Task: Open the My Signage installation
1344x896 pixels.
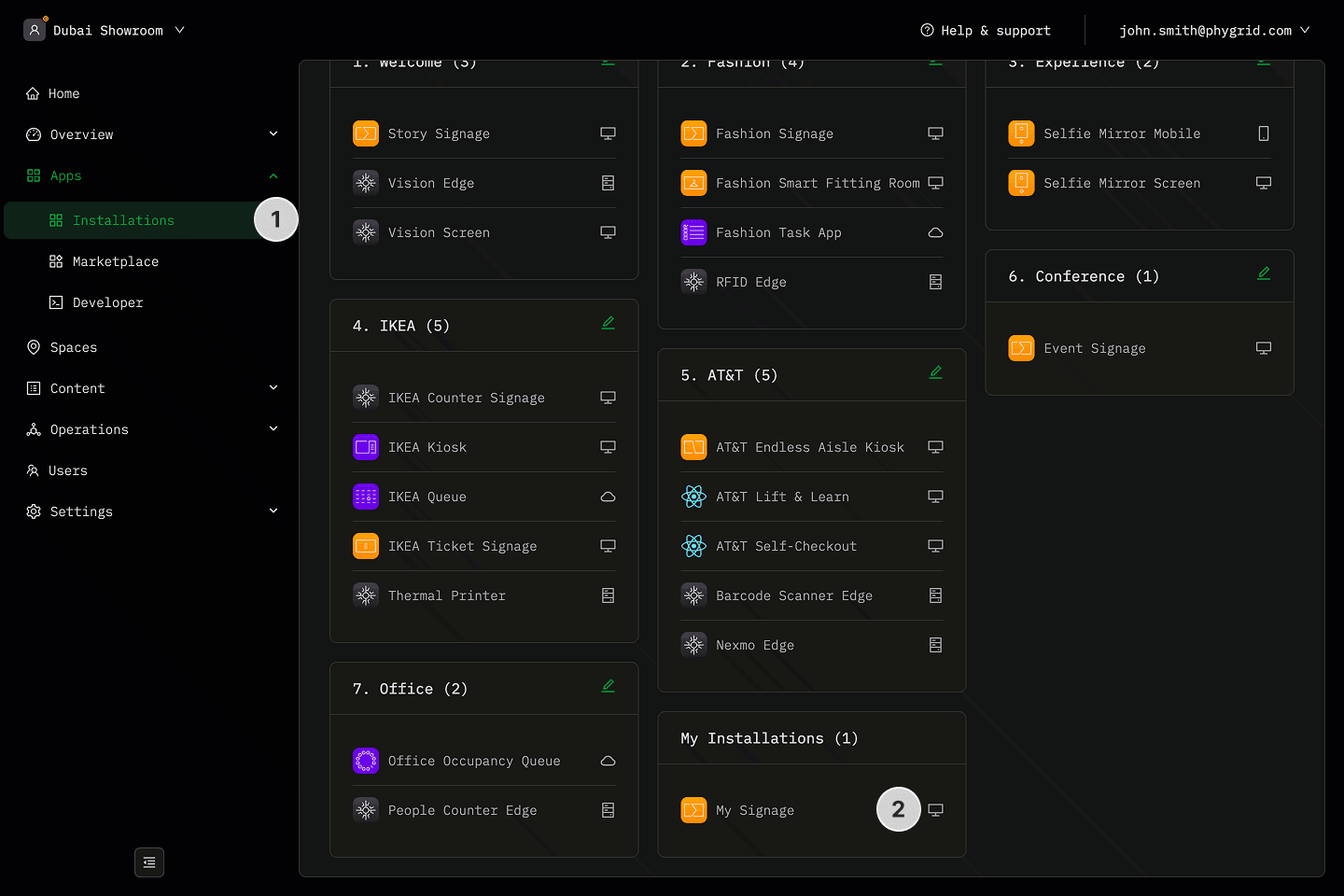Action: pyautogui.click(x=755, y=810)
